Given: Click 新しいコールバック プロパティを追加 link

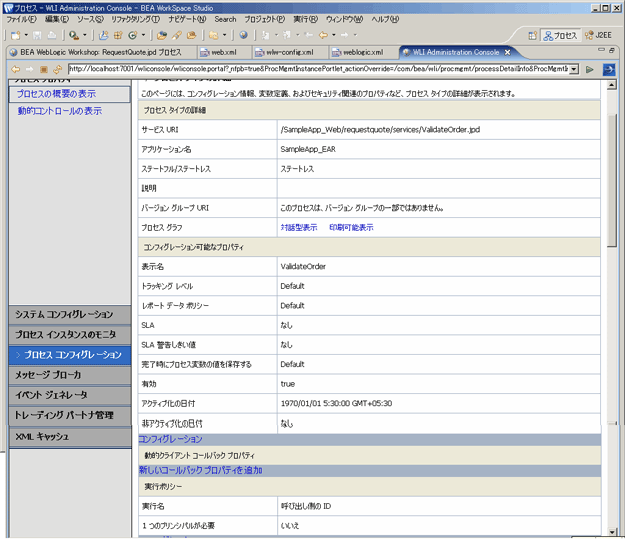Looking at the screenshot, I should point(200,470).
